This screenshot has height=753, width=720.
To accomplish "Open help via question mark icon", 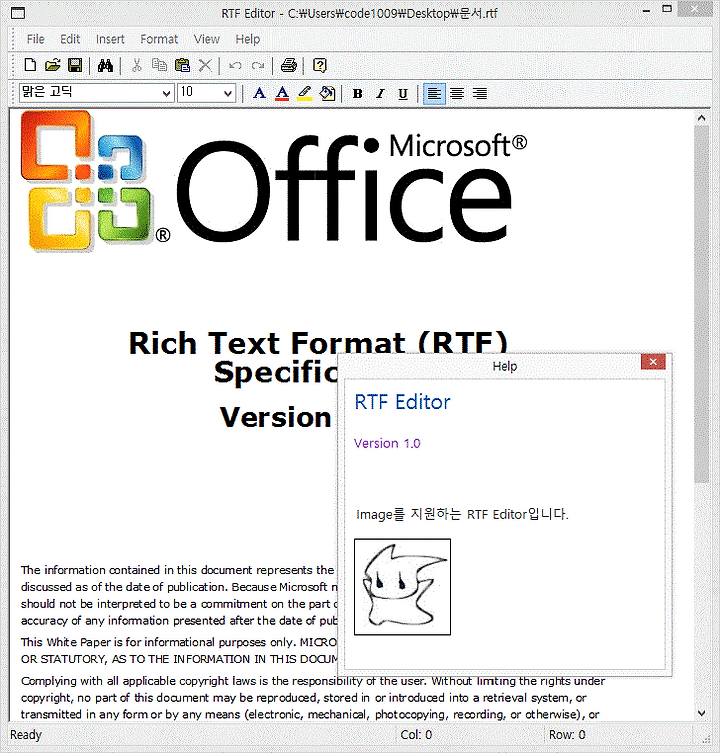I will (319, 65).
